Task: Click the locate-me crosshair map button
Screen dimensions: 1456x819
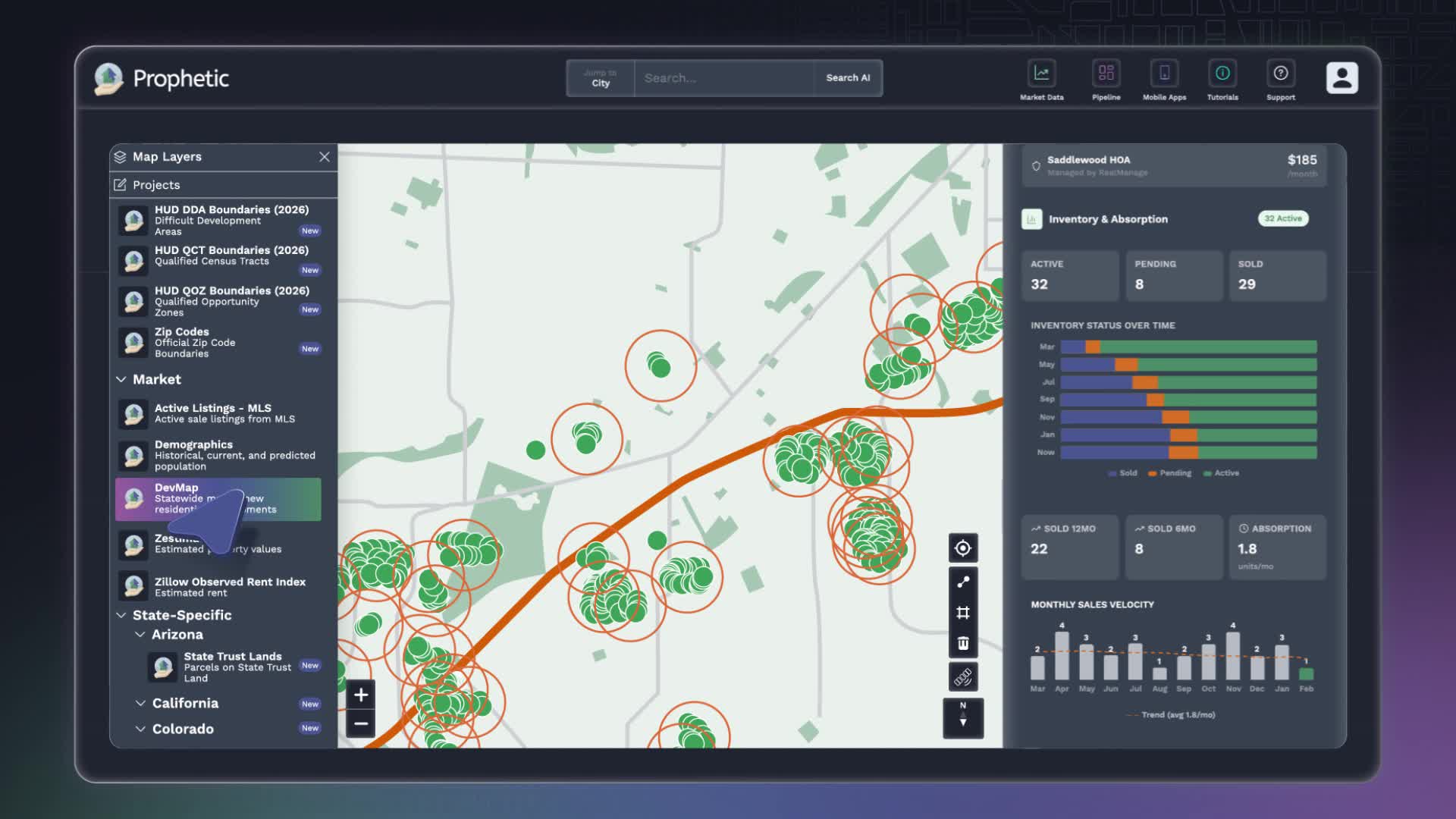Action: tap(962, 548)
